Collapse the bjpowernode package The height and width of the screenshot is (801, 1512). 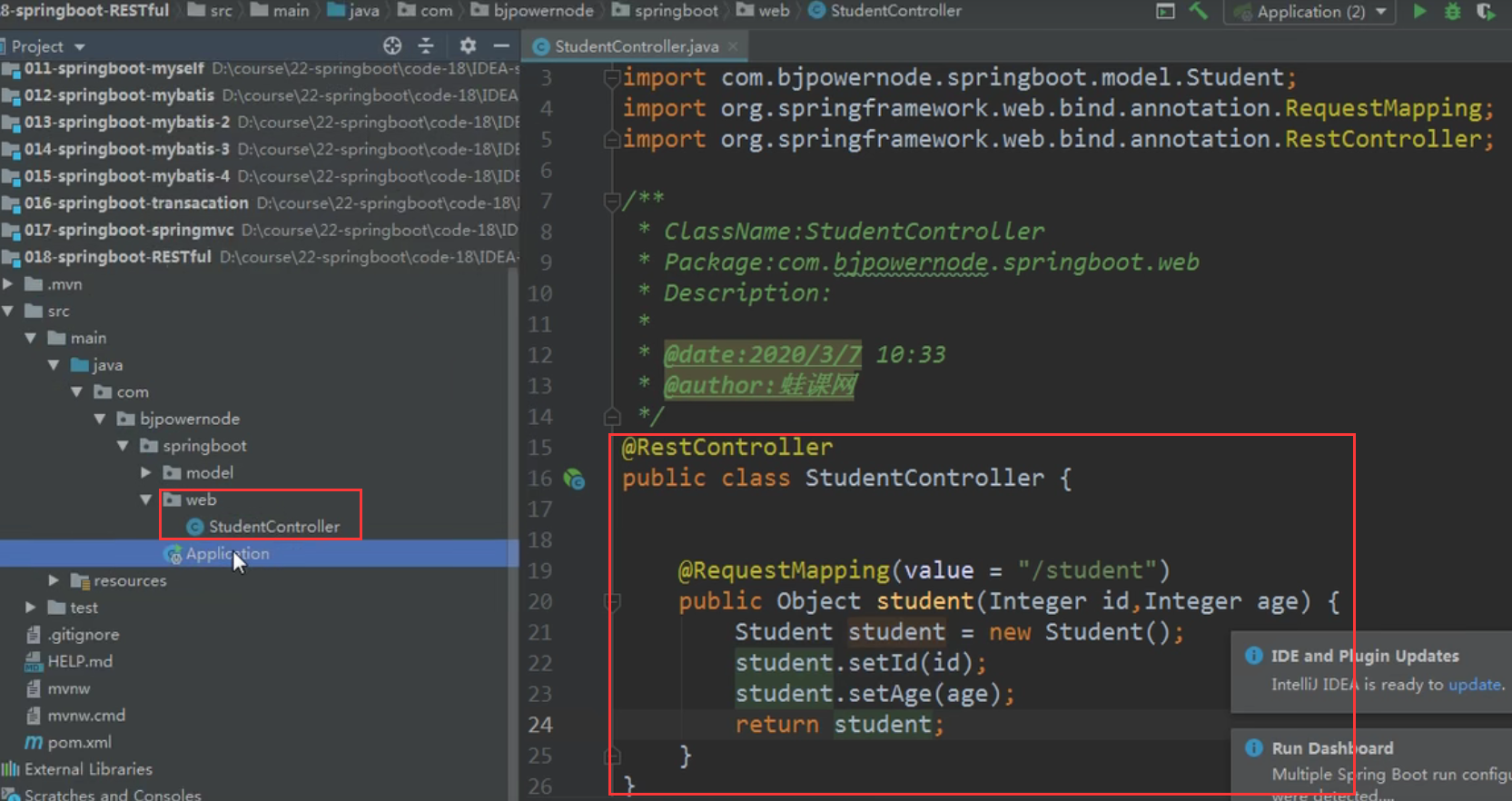(100, 419)
